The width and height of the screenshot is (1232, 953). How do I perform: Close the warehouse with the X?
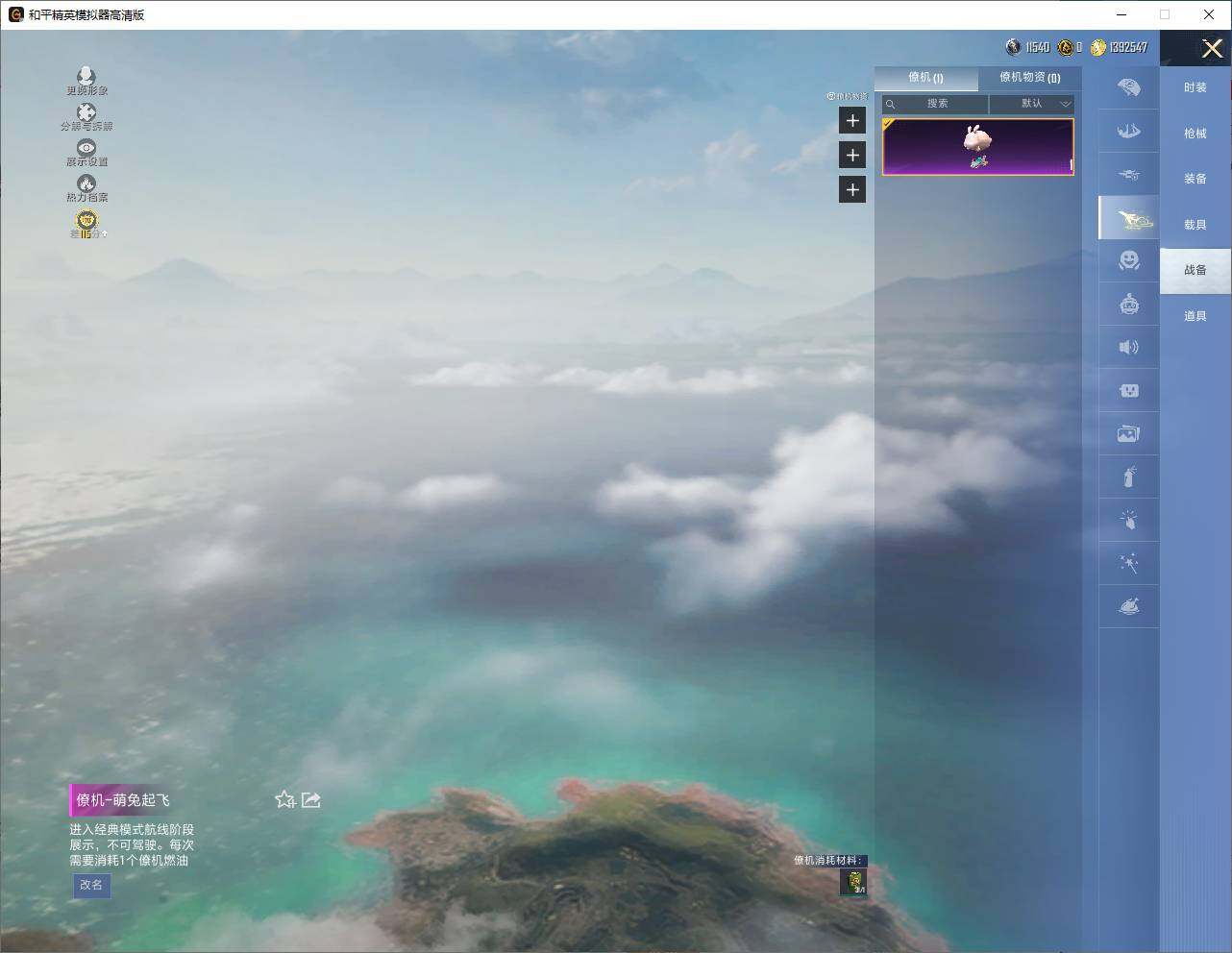coord(1212,48)
